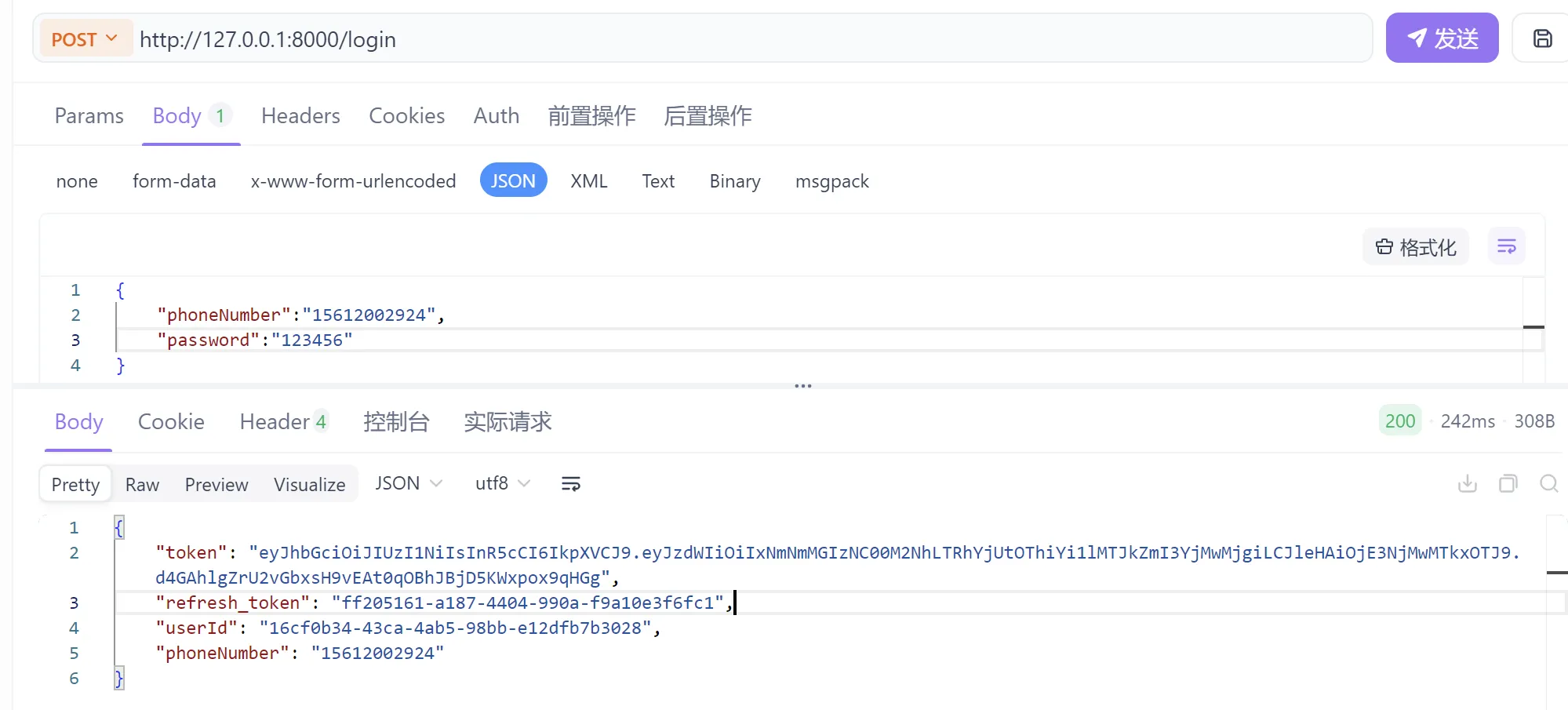
Task: Open the 后置操作 tab
Action: pos(708,116)
